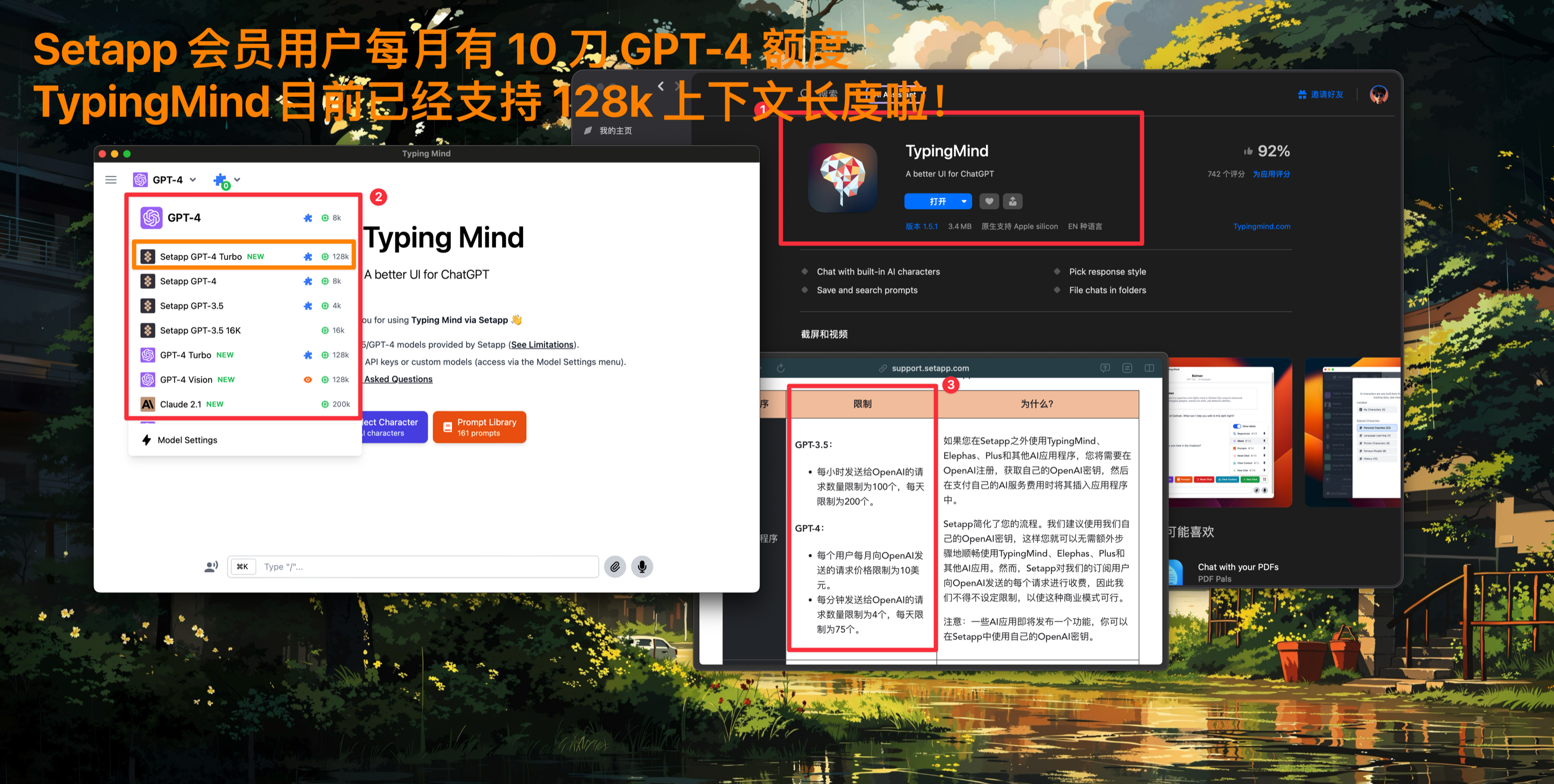Screen dimensions: 1554x784
Task: Click the 打开 button in Setapp
Action: 937,201
